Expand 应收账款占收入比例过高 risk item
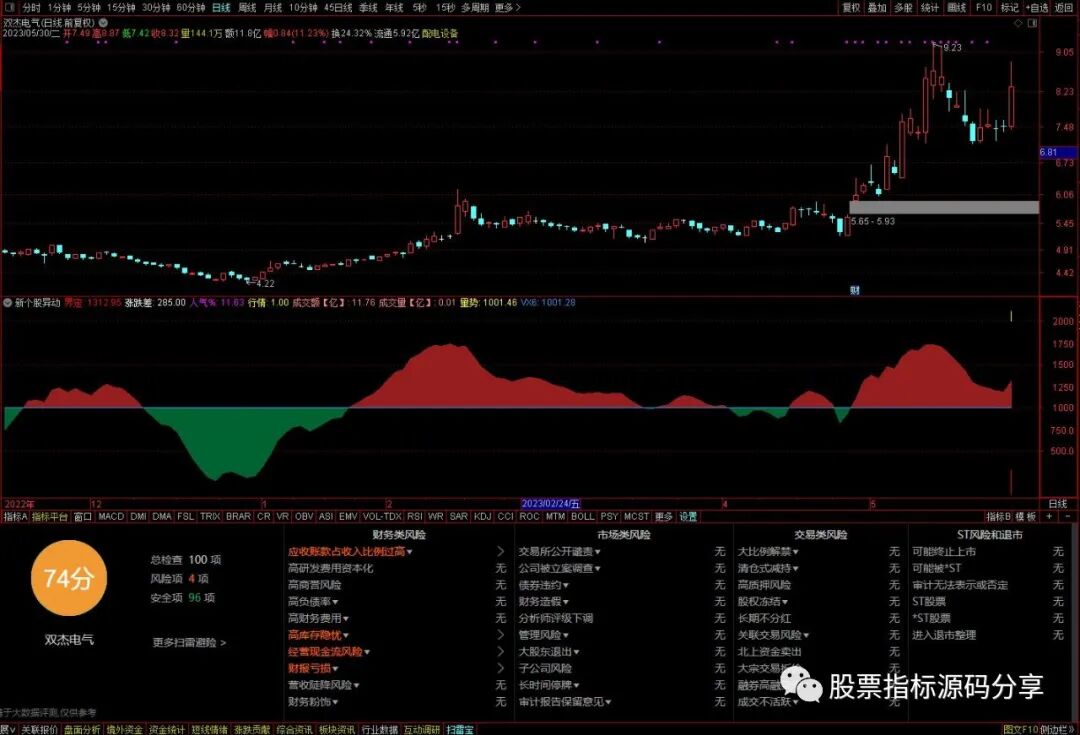The width and height of the screenshot is (1080, 735). pos(350,552)
